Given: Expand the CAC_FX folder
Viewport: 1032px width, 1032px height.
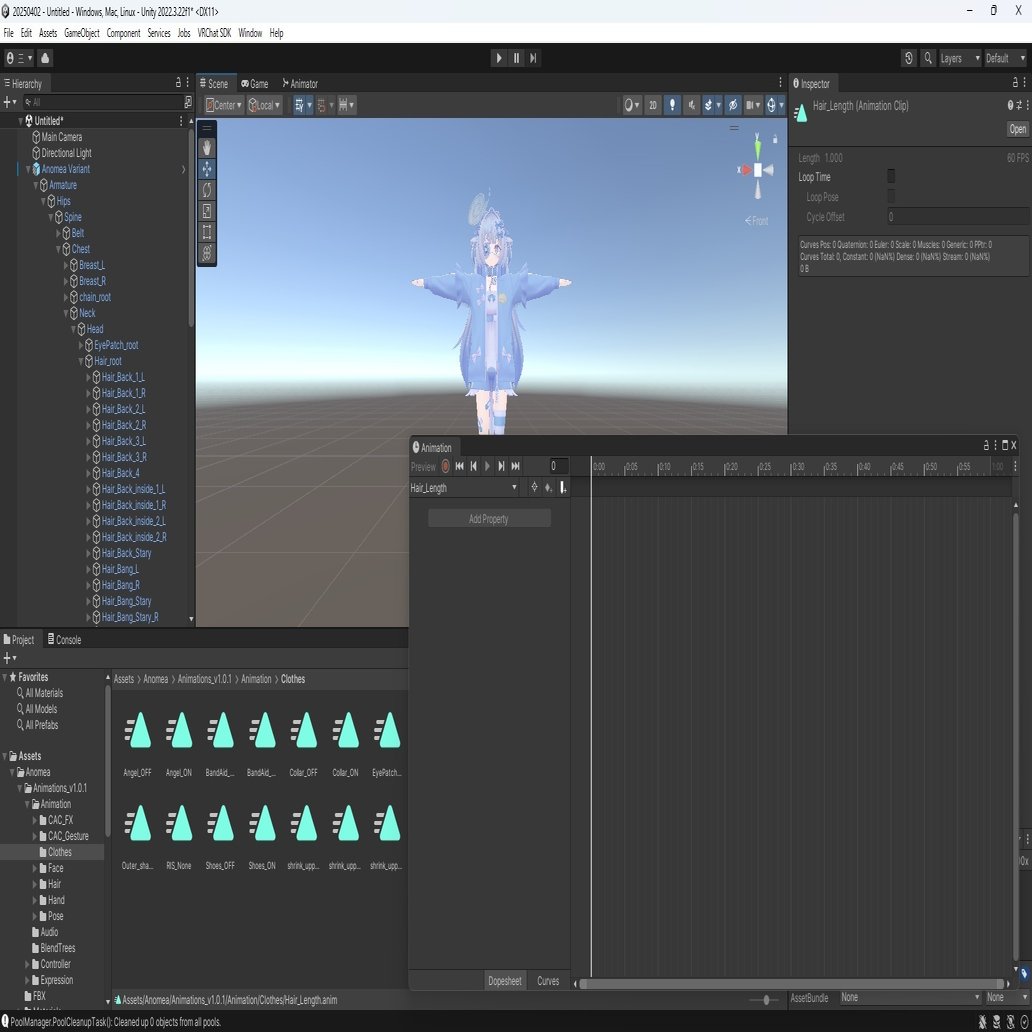Looking at the screenshot, I should click(35, 820).
